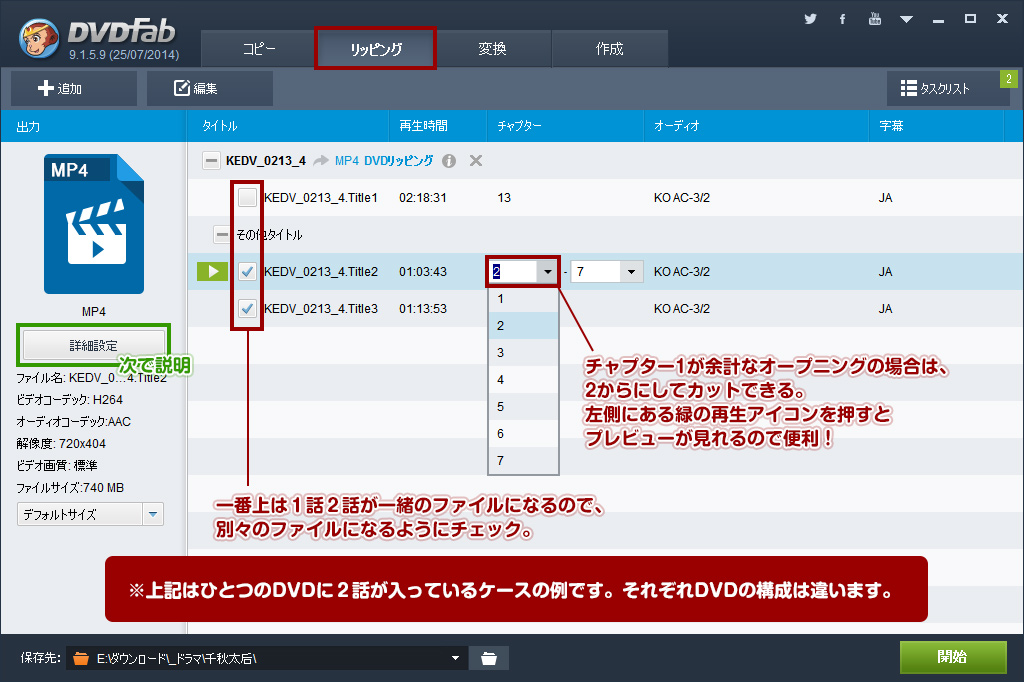1024x682 pixels.
Task: Select chapter 6 from the list
Action: 524,434
